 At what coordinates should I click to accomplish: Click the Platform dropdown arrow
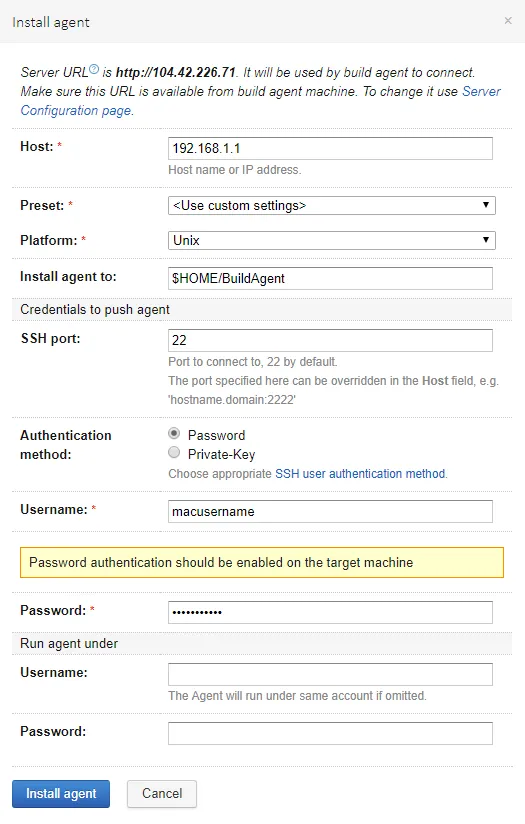click(x=486, y=240)
